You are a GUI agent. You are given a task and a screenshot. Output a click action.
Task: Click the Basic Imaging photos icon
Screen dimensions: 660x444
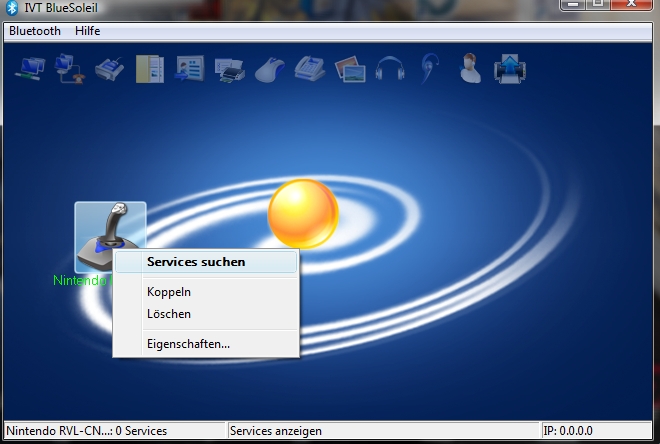pos(349,69)
